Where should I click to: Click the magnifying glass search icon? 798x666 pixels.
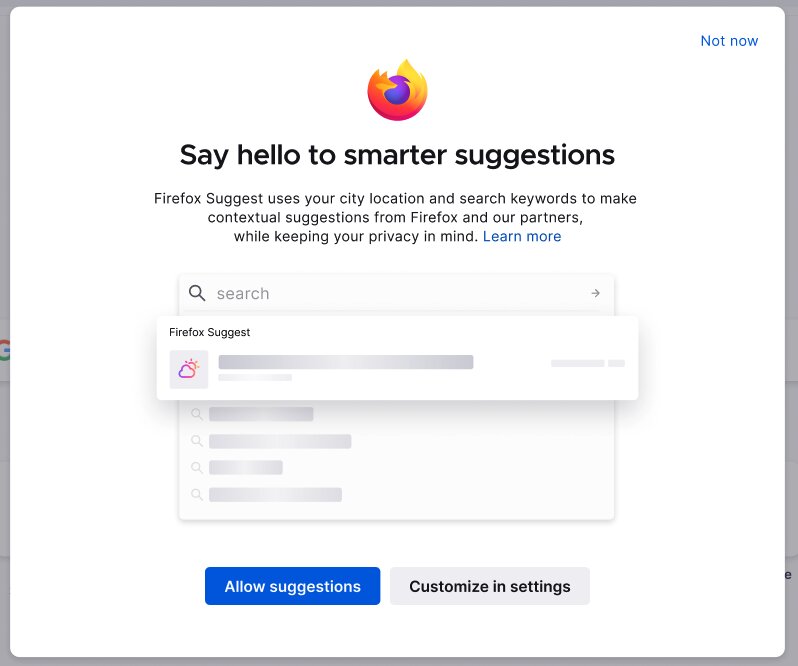point(197,293)
